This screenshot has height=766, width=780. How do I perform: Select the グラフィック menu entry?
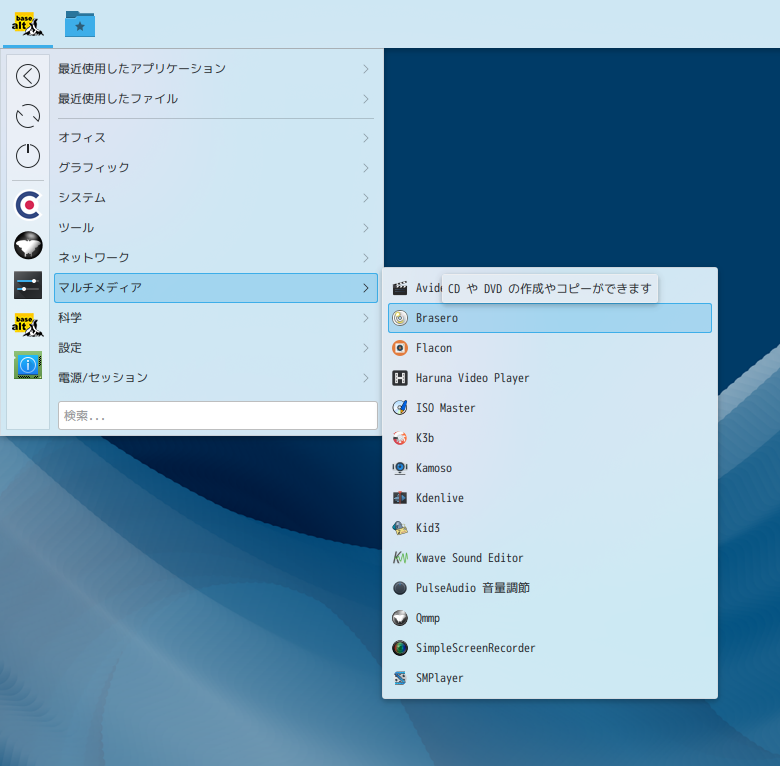215,168
